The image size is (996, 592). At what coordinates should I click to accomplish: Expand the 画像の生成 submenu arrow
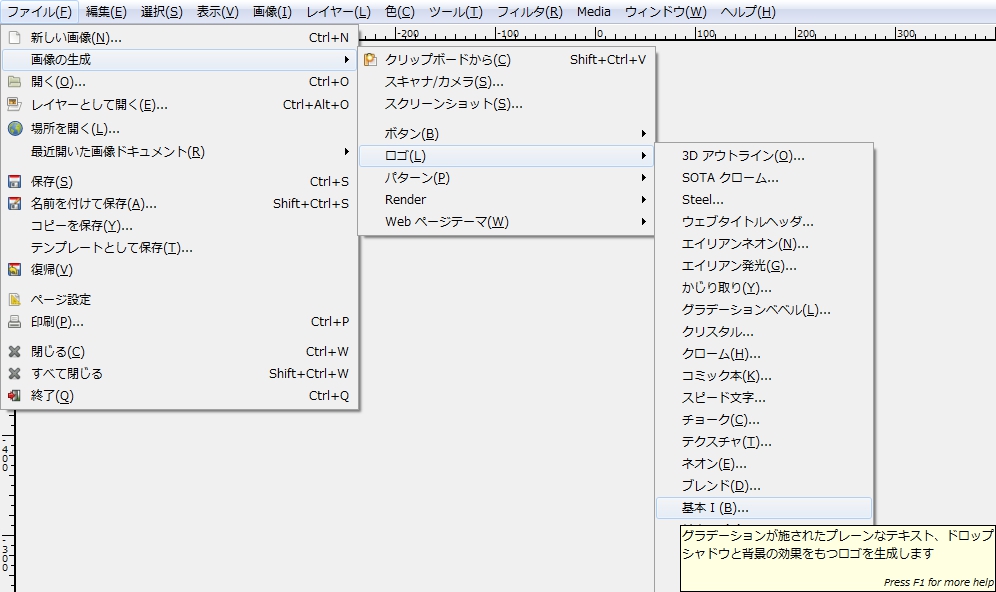click(x=346, y=60)
